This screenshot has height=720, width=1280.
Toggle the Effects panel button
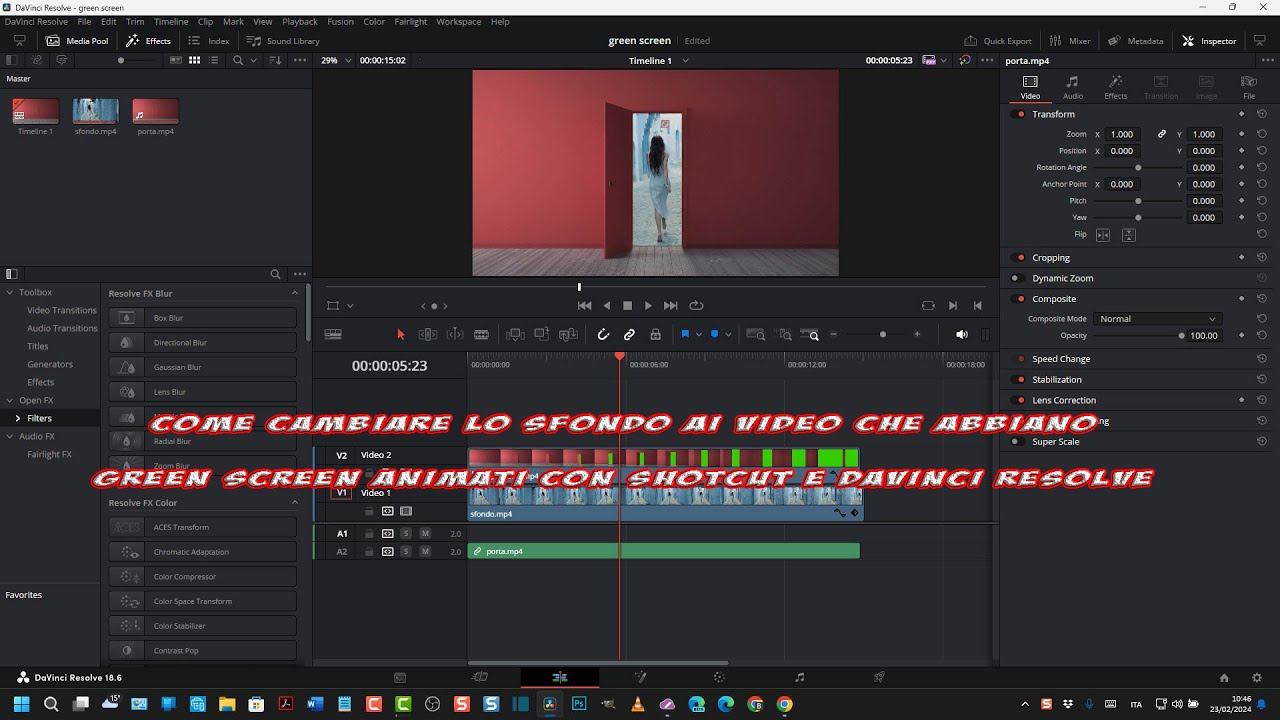[x=148, y=41]
